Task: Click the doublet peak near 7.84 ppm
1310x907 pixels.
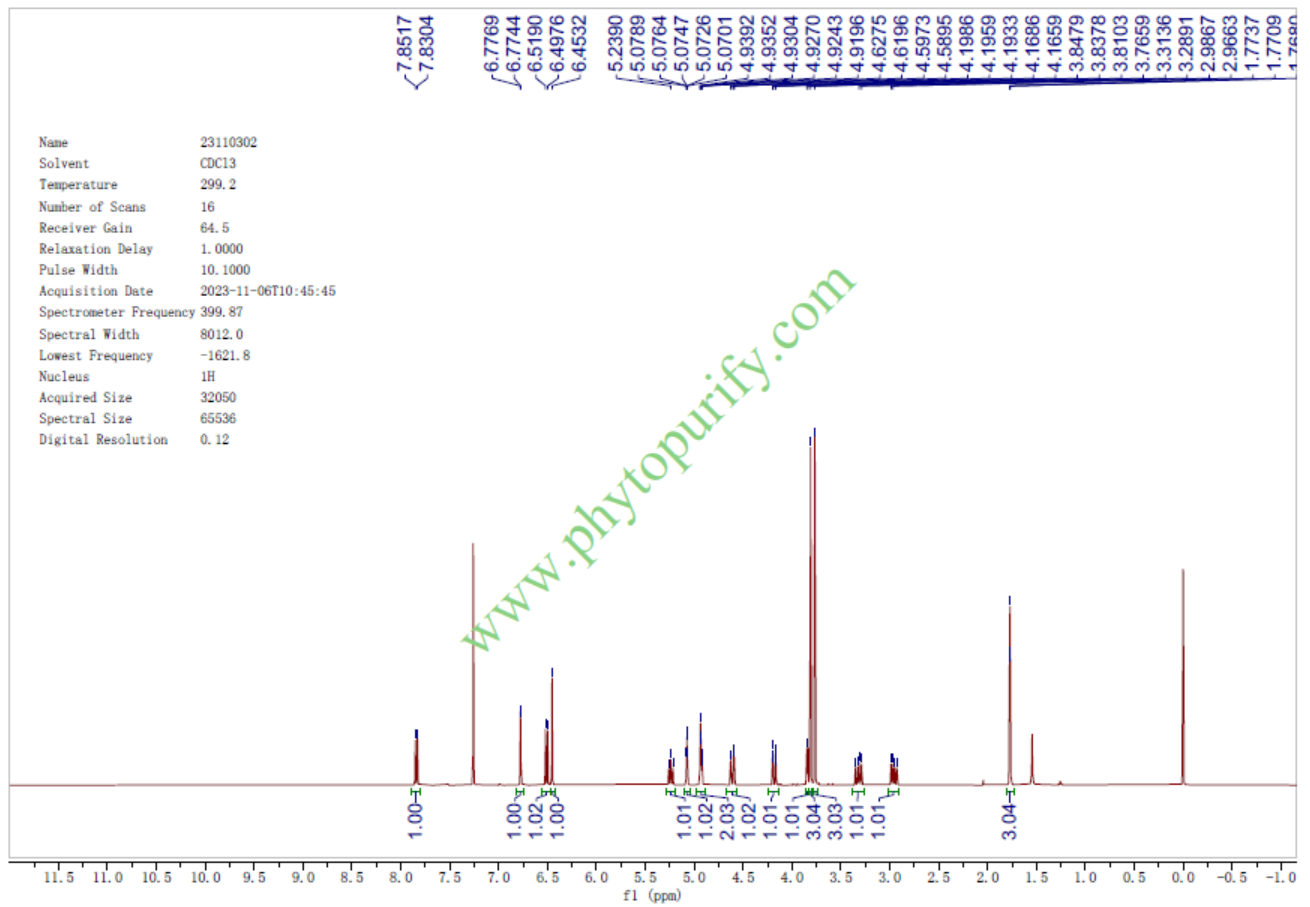Action: click(416, 758)
